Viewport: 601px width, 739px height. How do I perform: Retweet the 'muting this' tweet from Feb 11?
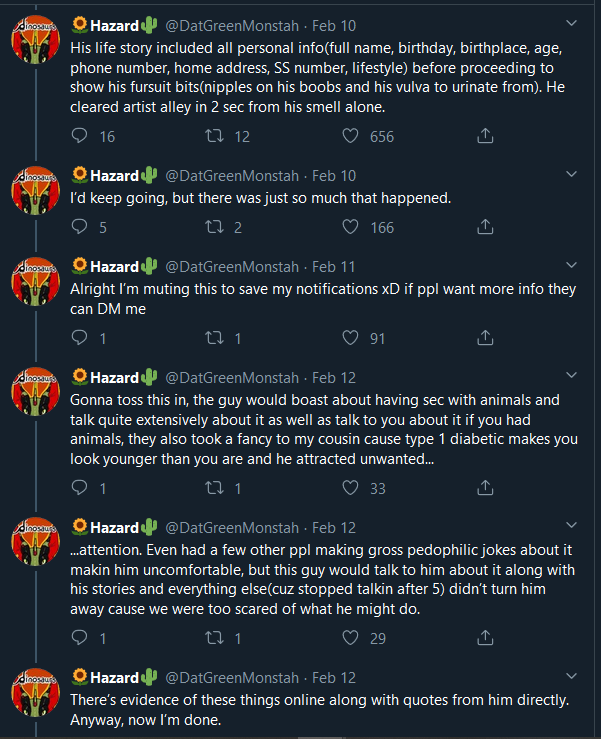pos(214,338)
